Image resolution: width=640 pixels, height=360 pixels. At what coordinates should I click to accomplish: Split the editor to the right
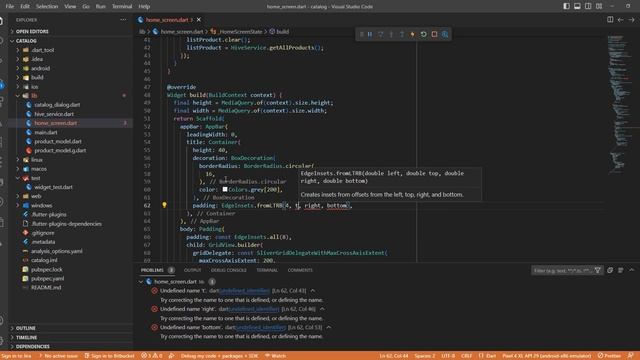coord(610,20)
